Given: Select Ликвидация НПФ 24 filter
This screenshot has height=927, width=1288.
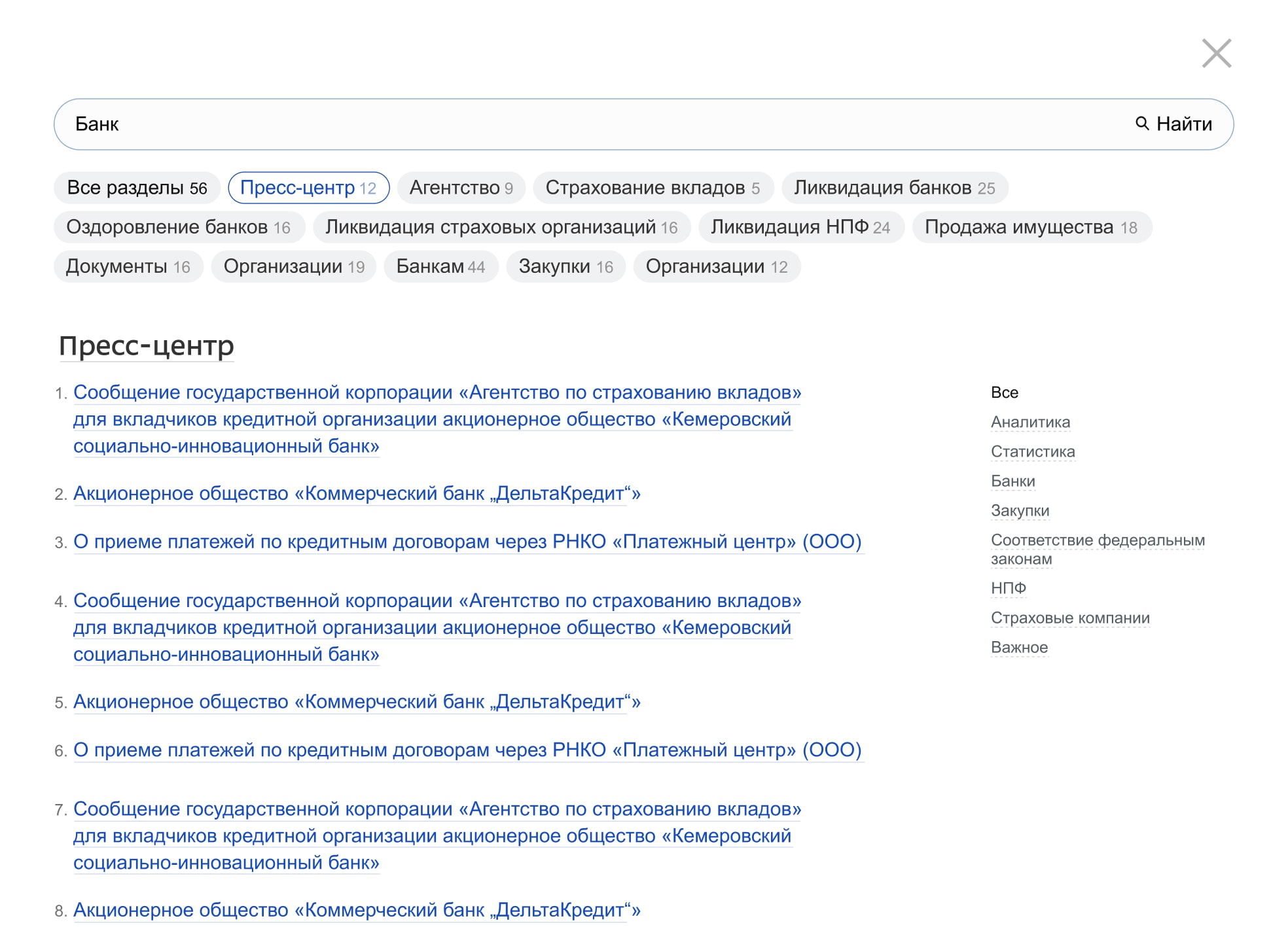Looking at the screenshot, I should coord(800,228).
